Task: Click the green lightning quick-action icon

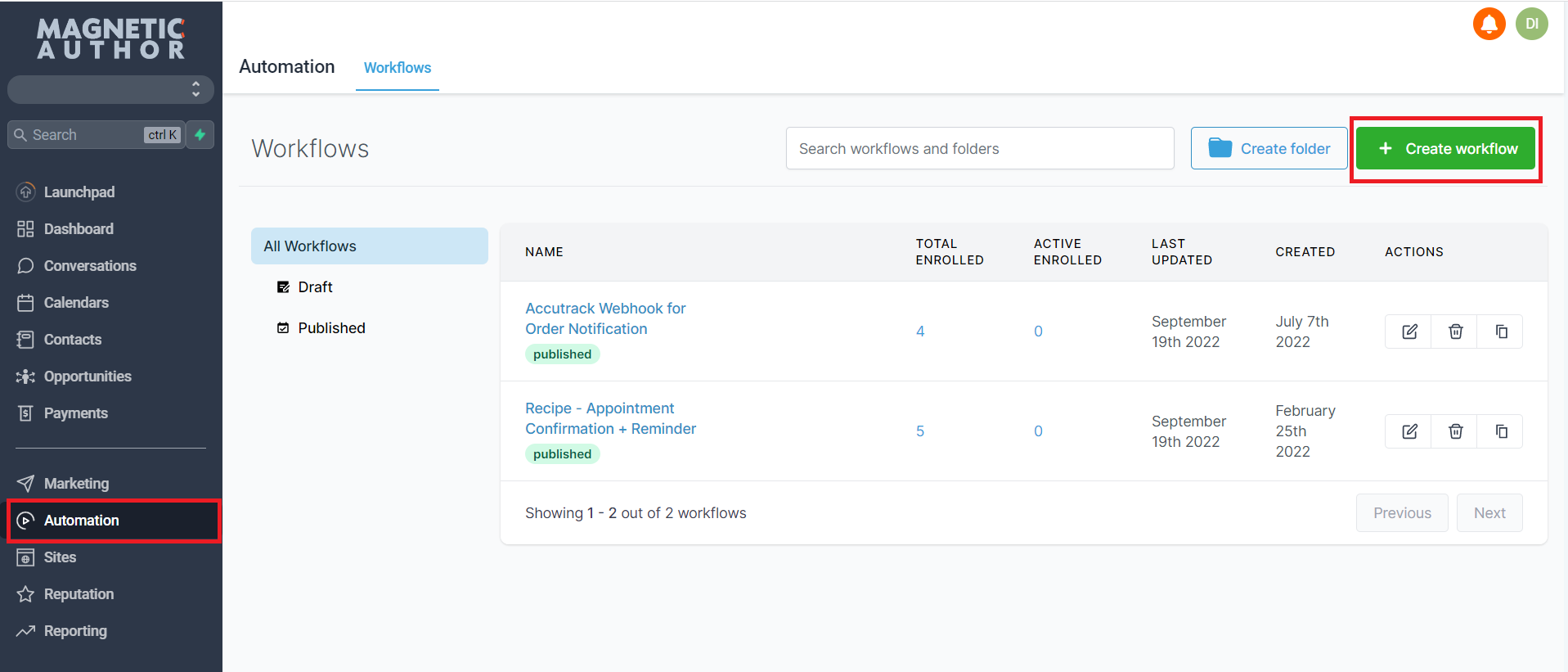Action: tap(200, 135)
